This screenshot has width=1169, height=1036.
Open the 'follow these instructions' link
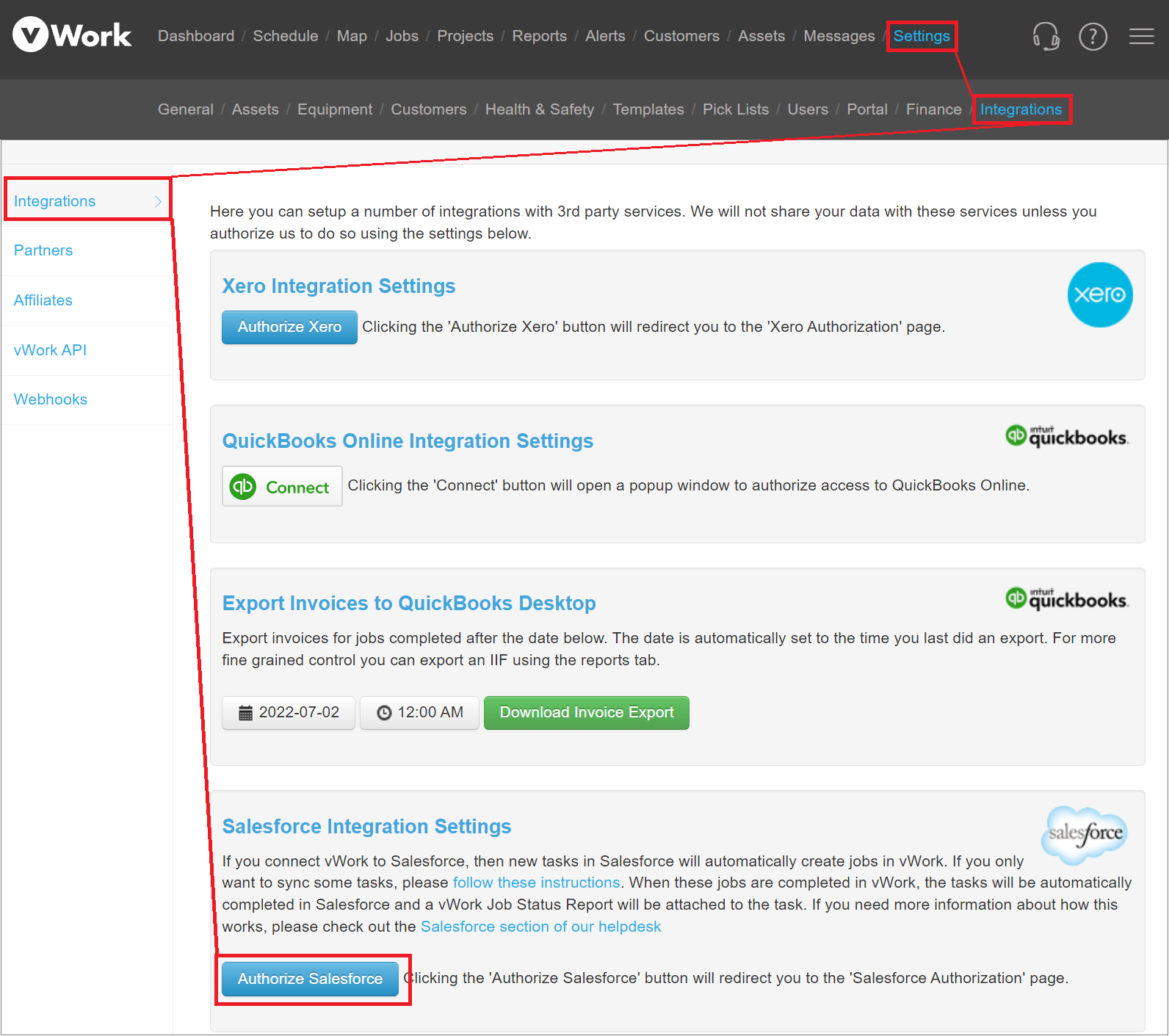tap(537, 883)
